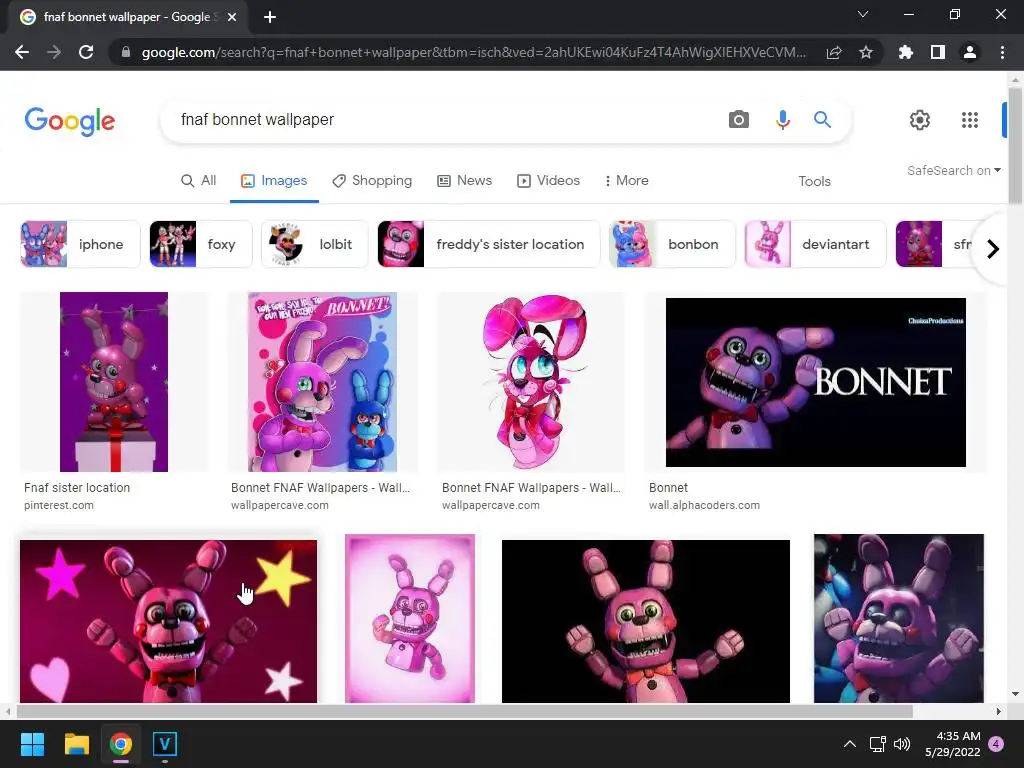
Task: Open notification center badge
Action: 996,744
